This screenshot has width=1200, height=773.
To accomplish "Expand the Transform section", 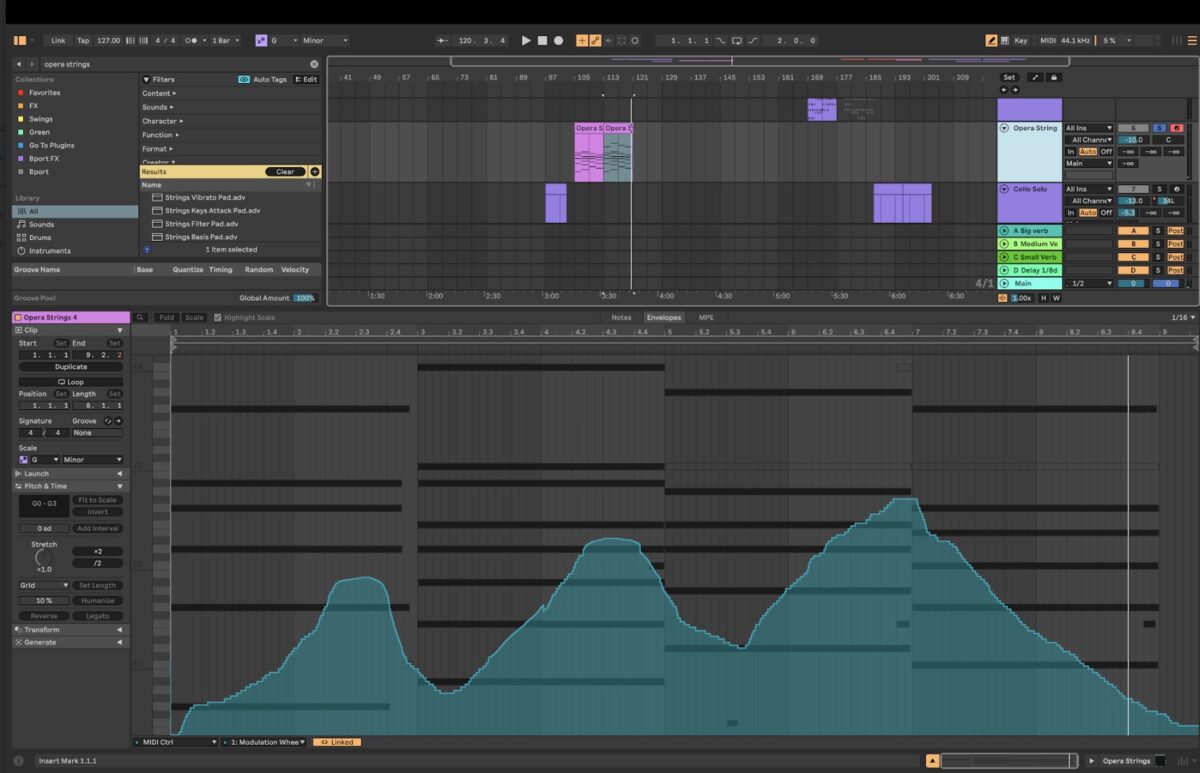I will tap(120, 630).
